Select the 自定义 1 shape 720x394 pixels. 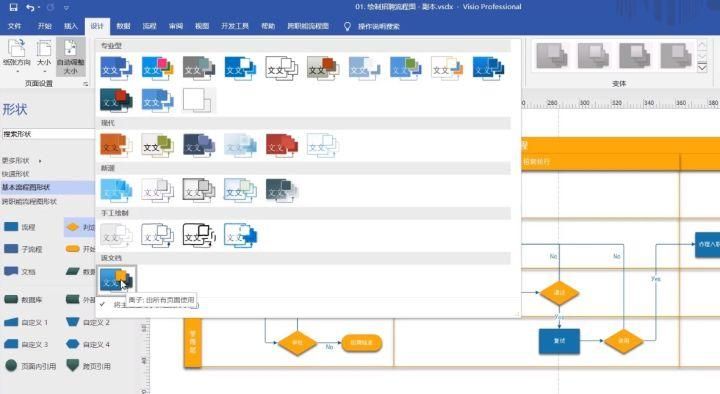tap(26, 322)
